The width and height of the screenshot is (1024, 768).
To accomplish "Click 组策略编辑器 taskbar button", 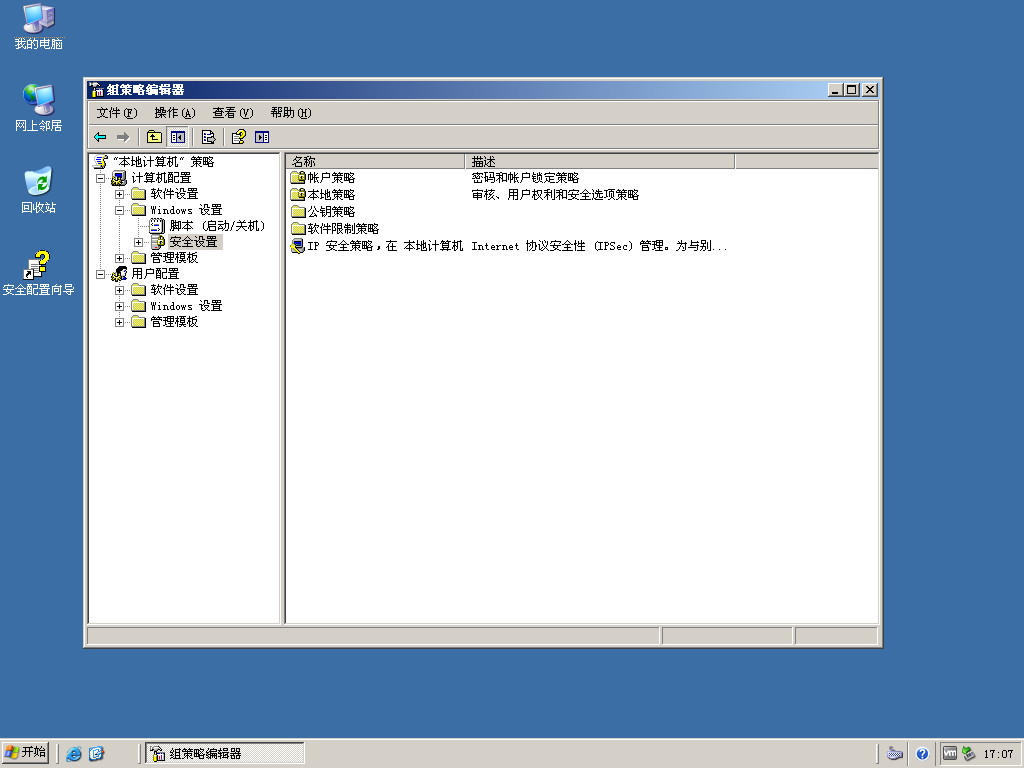I will [x=225, y=754].
